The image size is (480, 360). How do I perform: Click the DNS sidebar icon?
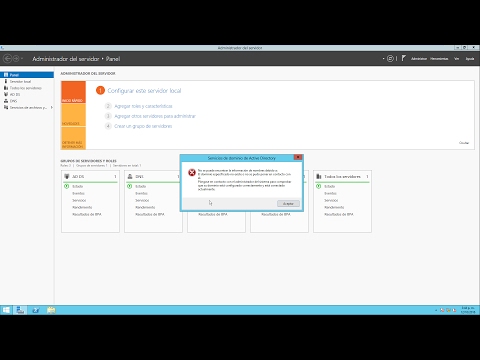[6, 101]
